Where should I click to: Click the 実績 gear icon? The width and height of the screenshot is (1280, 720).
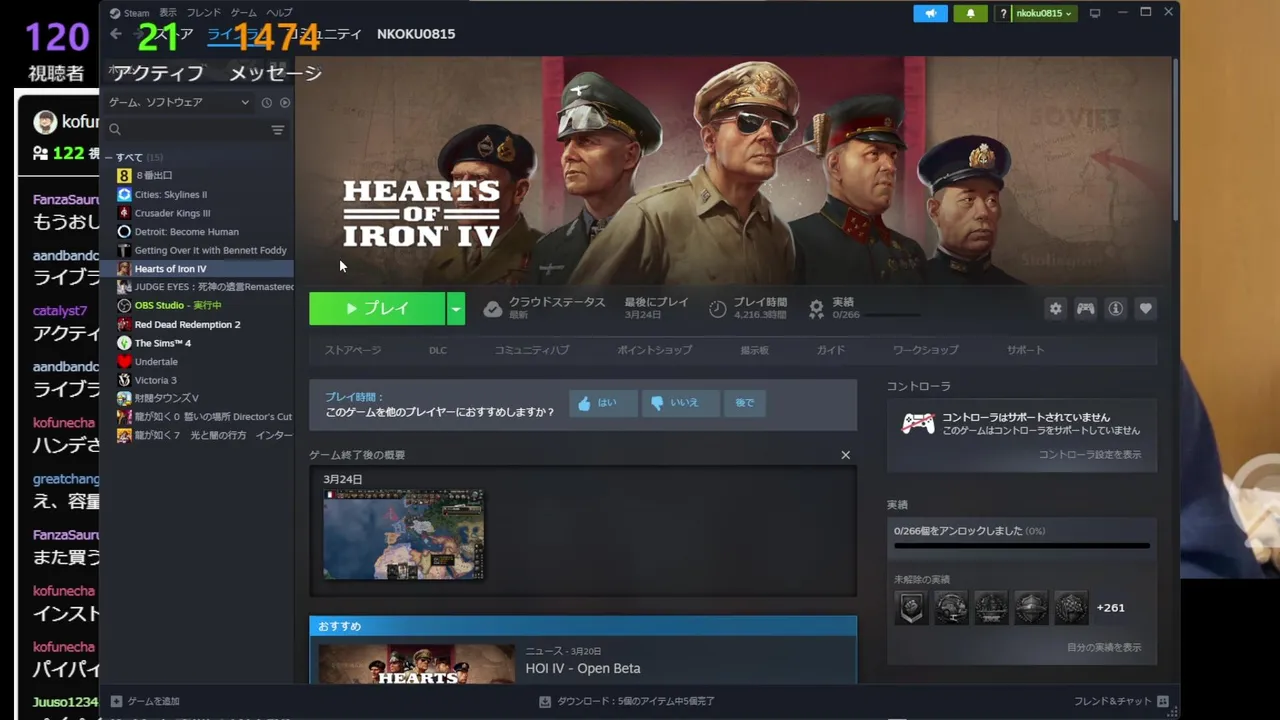point(817,309)
